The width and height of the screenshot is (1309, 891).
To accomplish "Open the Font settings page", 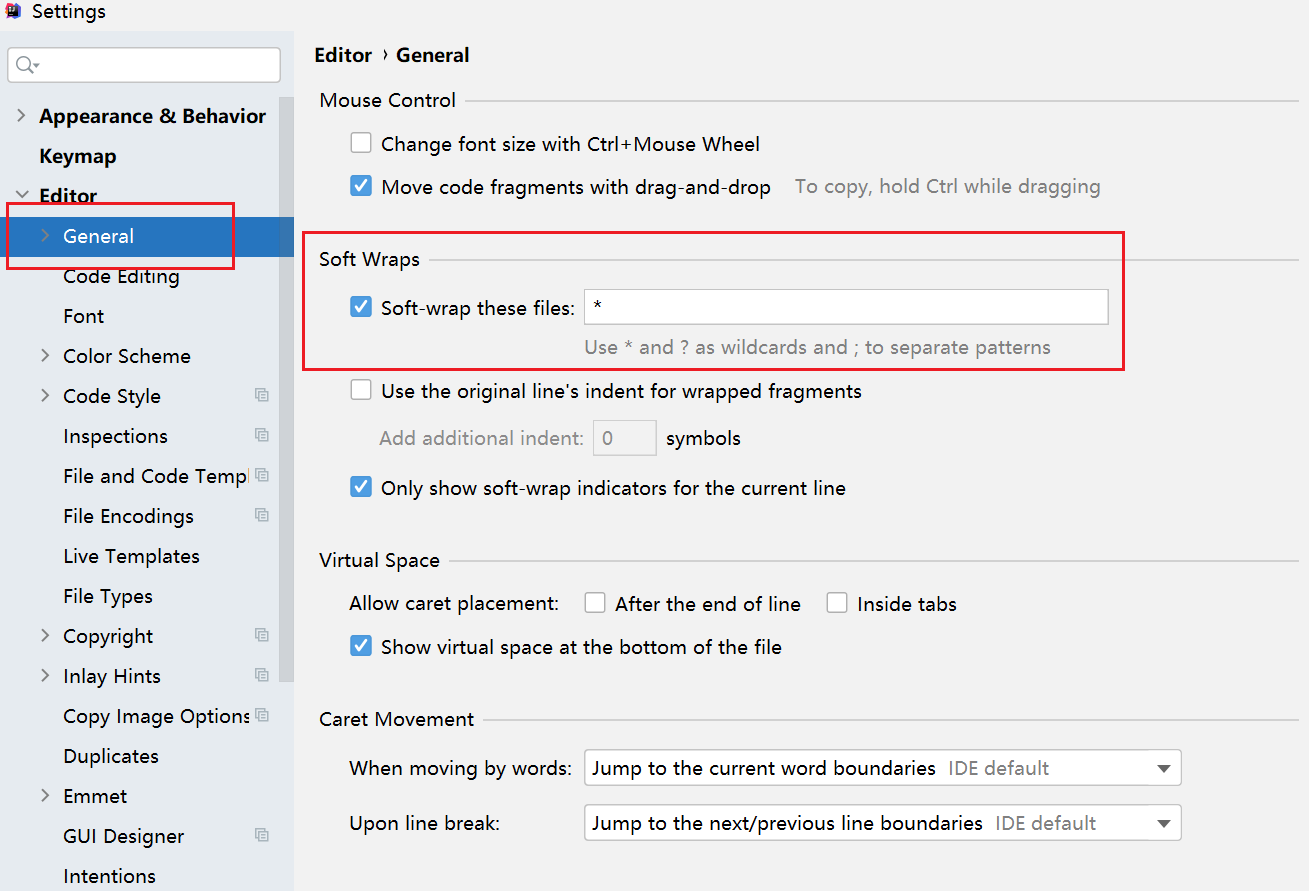I will 84,316.
